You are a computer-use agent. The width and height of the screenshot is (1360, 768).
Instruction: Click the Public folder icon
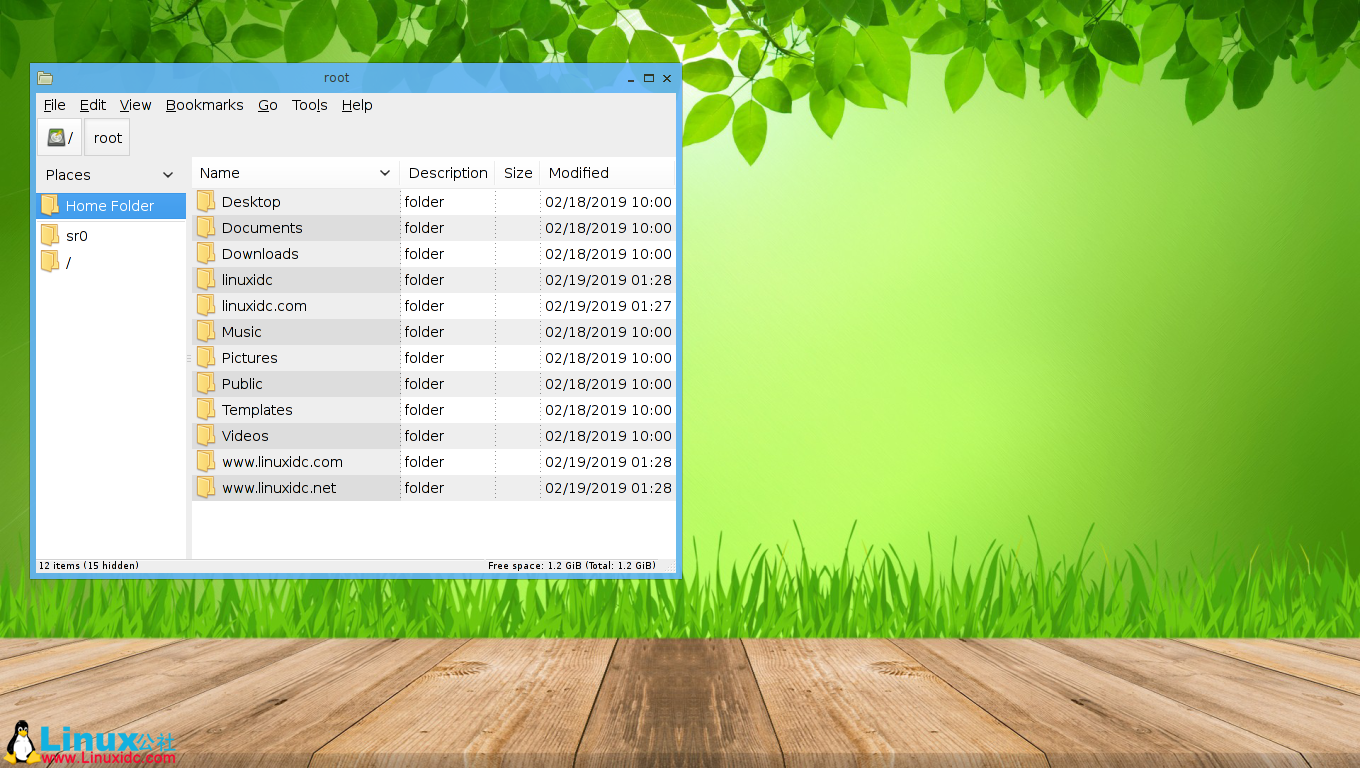206,383
